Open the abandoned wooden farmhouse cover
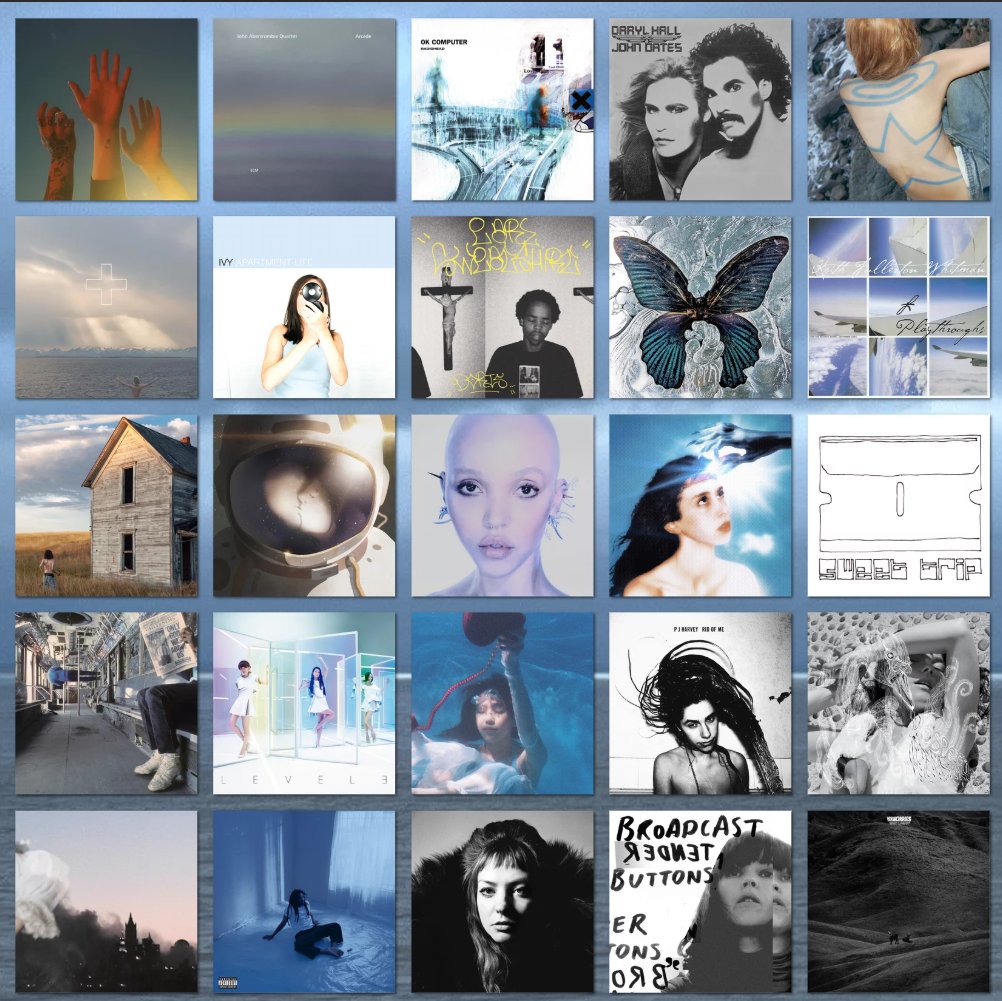Viewport: 1002px width, 1001px height. (106, 506)
